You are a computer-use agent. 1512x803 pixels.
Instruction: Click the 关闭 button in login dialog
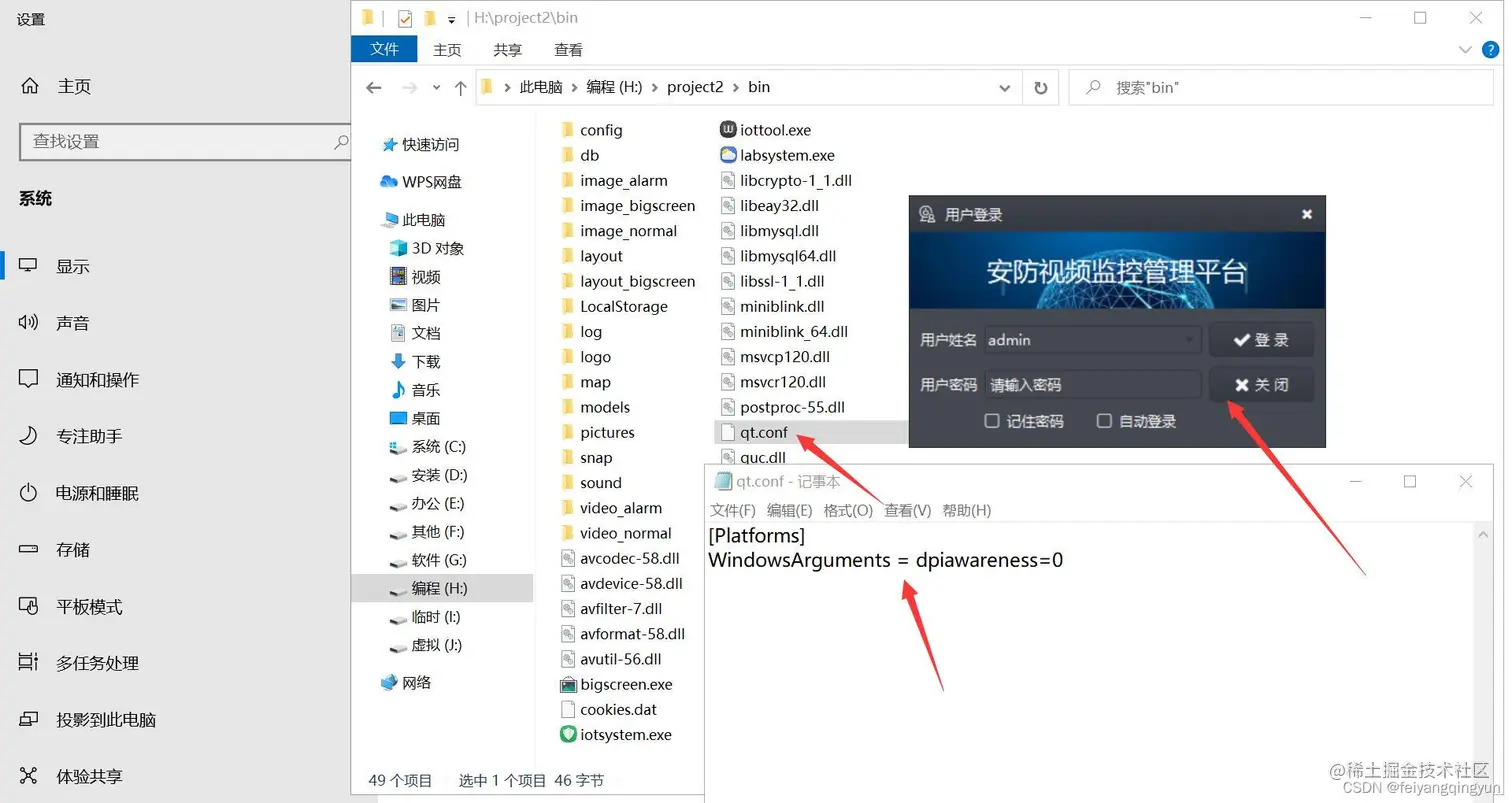click(1261, 384)
